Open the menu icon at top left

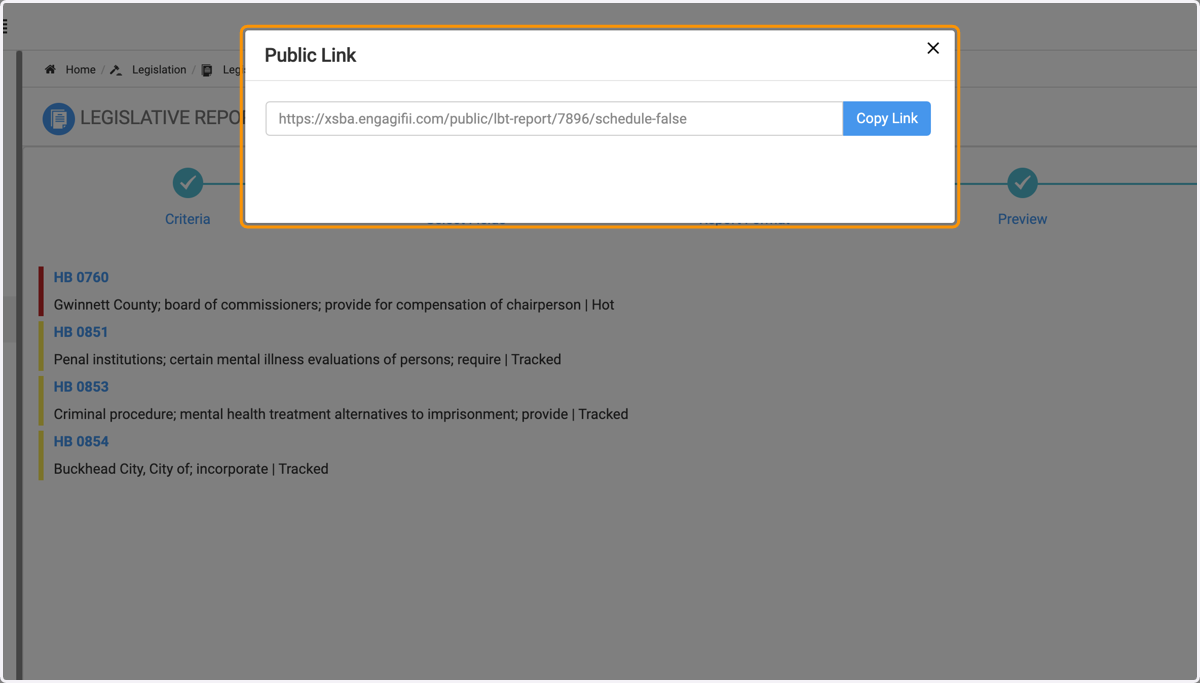point(5,27)
